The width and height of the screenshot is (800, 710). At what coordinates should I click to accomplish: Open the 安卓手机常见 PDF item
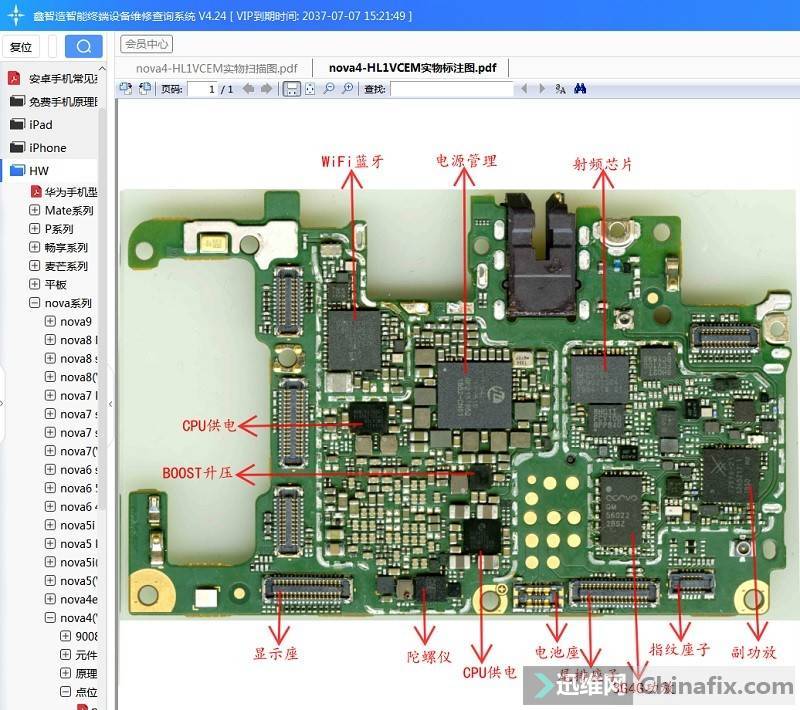62,78
